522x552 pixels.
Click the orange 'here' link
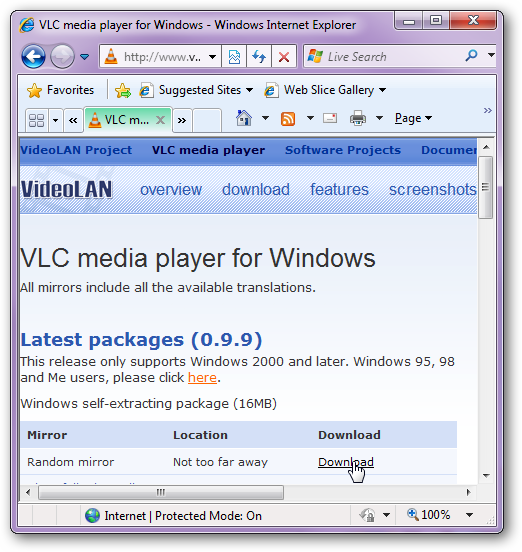point(202,377)
